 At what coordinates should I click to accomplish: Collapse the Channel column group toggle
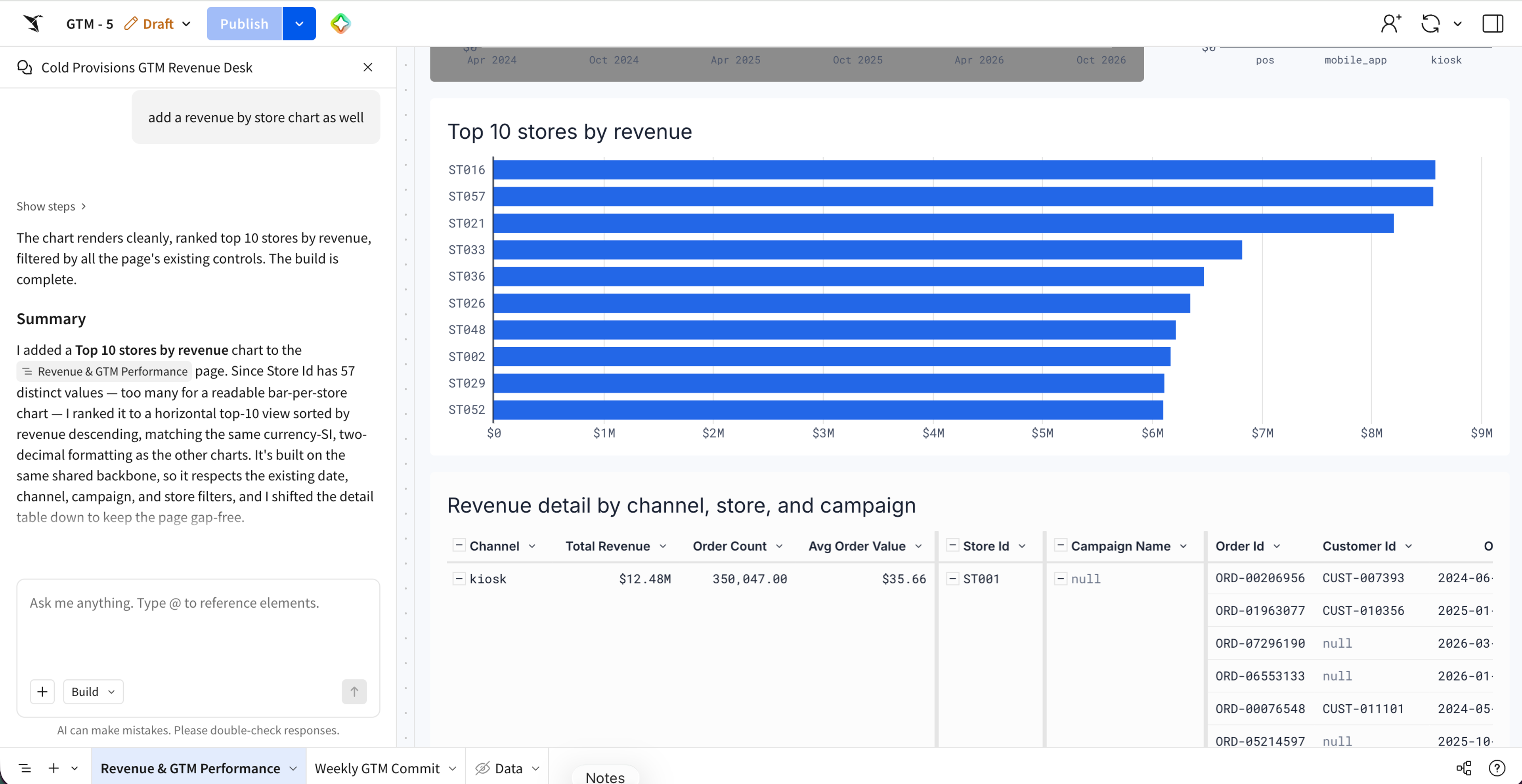point(459,545)
